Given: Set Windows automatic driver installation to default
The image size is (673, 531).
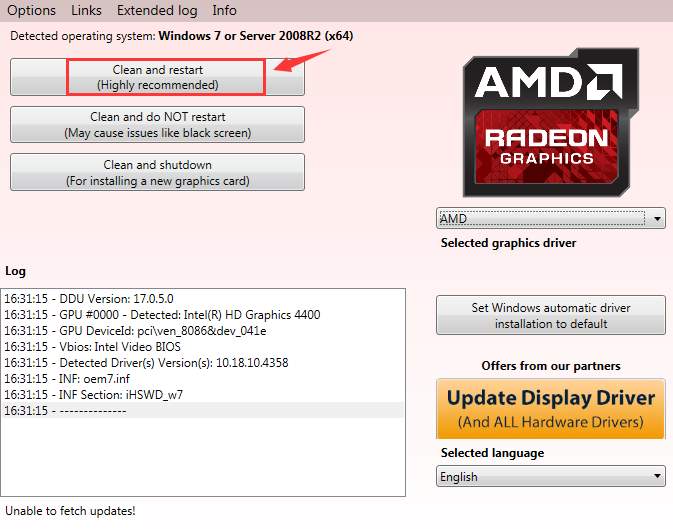Looking at the screenshot, I should pyautogui.click(x=551, y=315).
